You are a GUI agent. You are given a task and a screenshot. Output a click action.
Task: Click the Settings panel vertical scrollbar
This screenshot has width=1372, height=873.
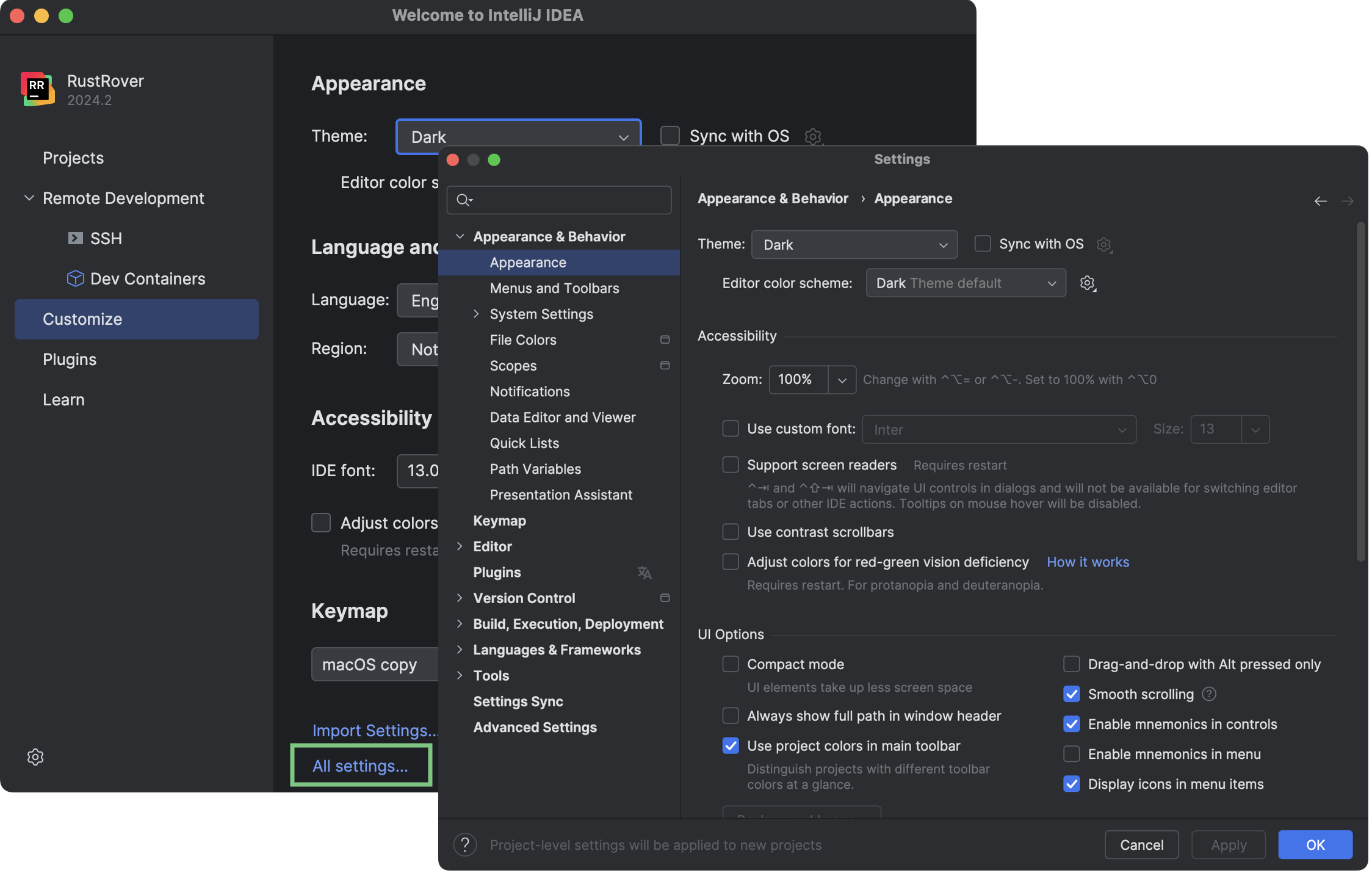point(1360,391)
